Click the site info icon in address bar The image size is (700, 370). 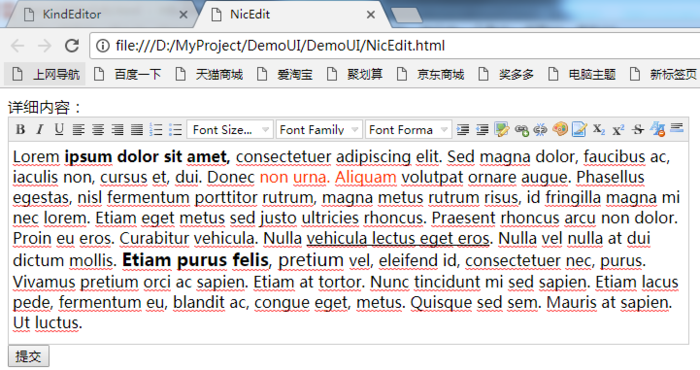(x=103, y=46)
